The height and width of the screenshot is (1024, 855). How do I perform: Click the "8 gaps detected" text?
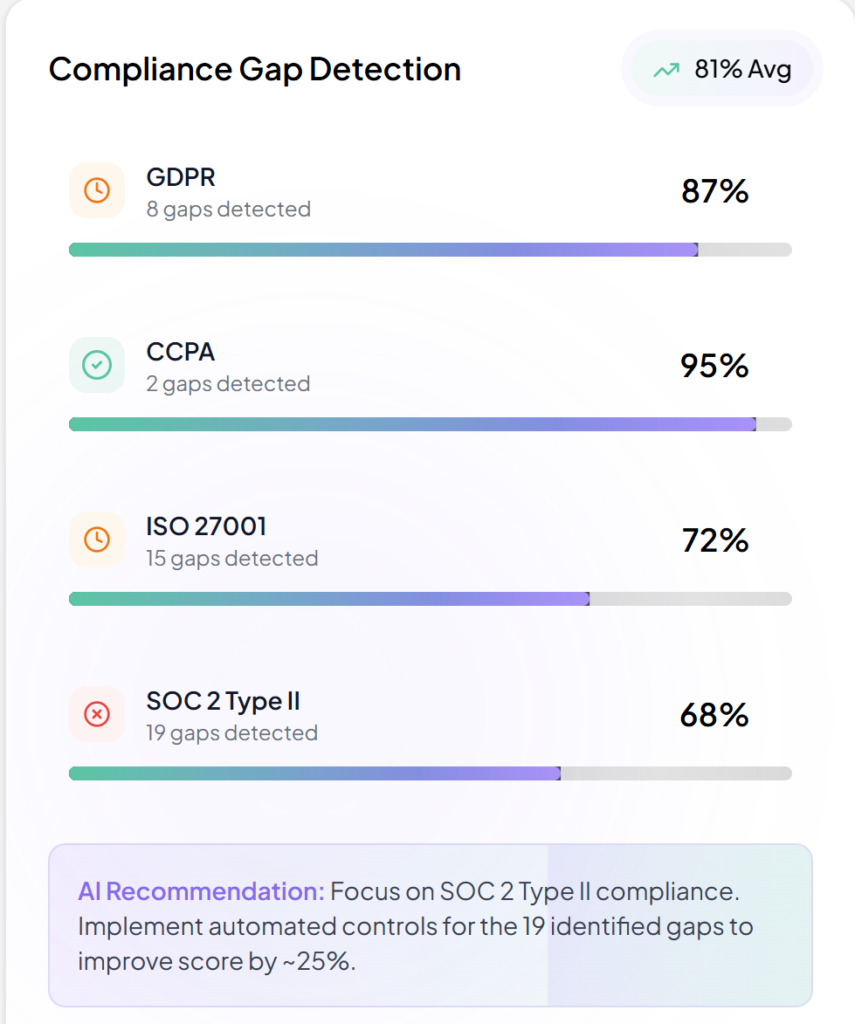228,209
